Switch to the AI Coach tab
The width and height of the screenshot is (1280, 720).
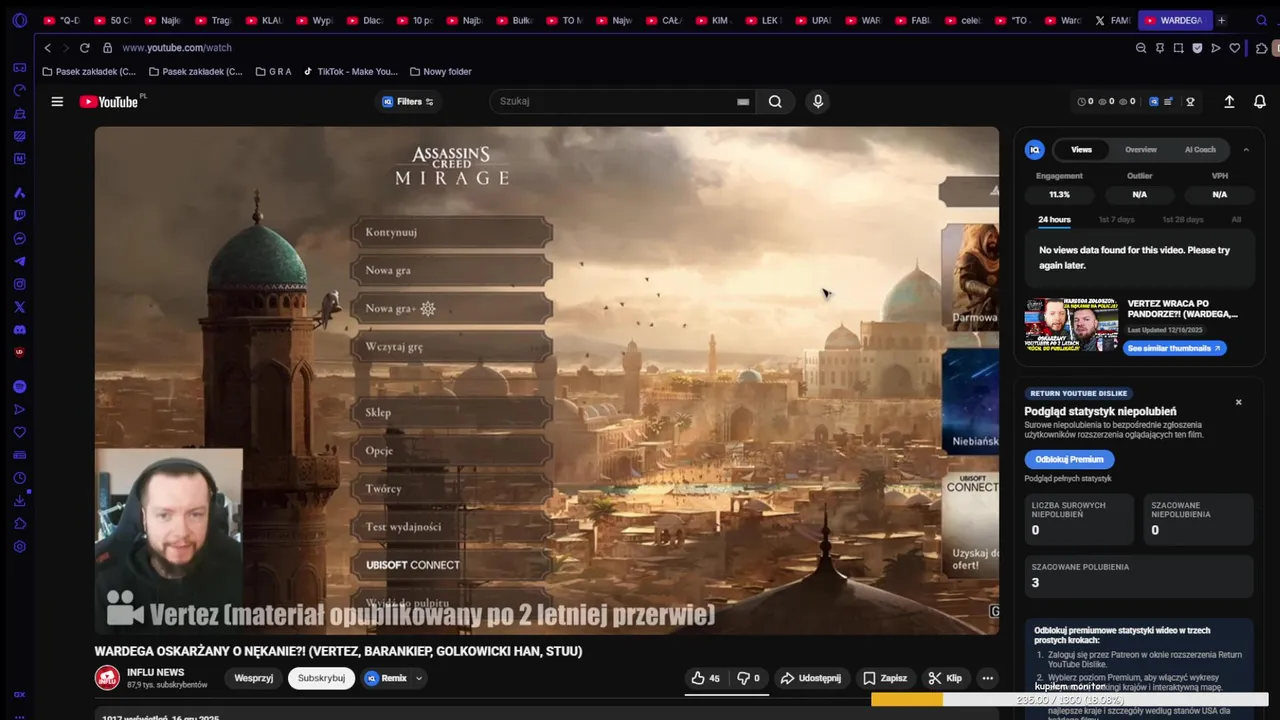(x=1200, y=149)
